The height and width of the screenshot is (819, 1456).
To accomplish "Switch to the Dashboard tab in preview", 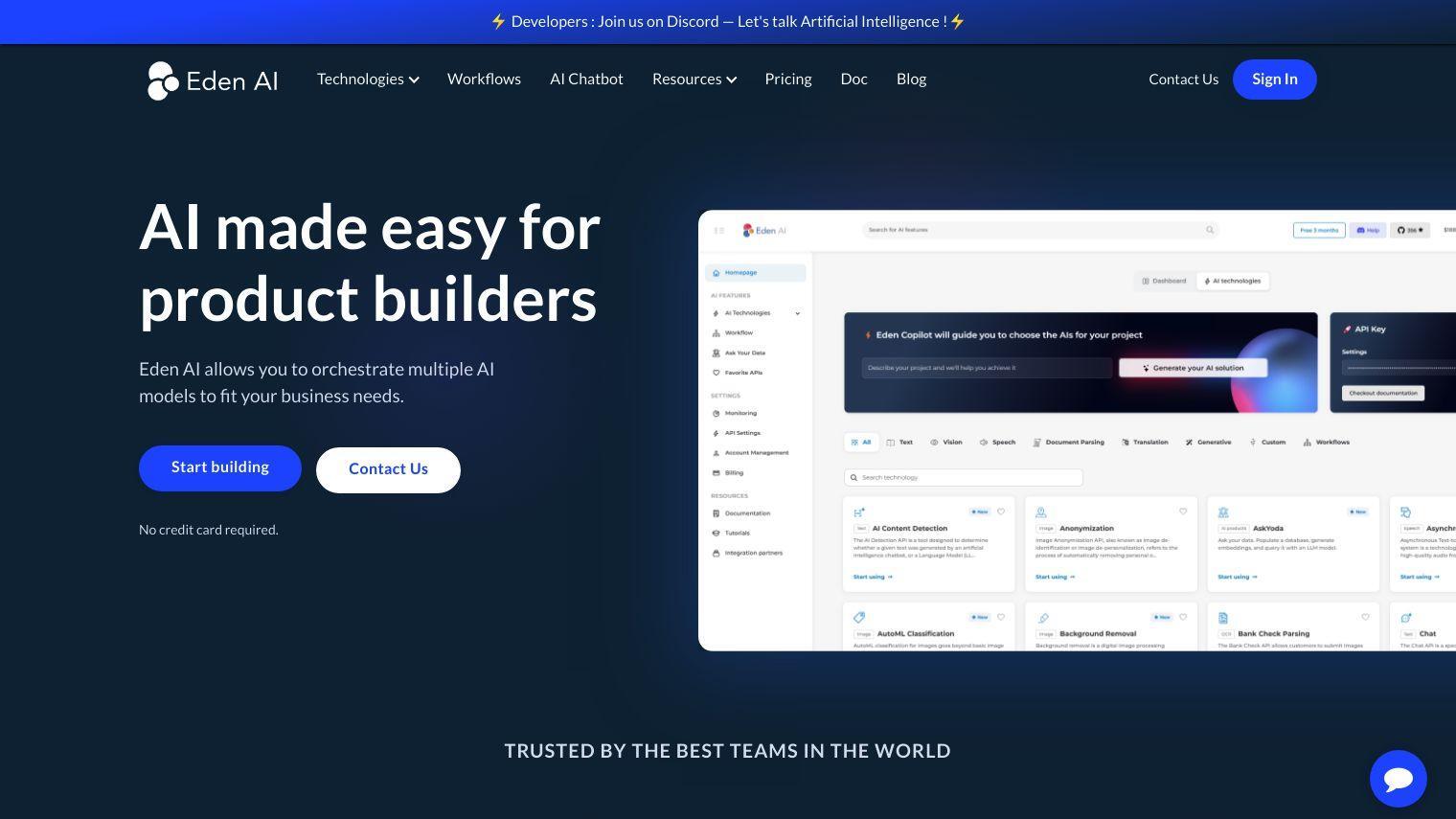I will pos(1165,282).
